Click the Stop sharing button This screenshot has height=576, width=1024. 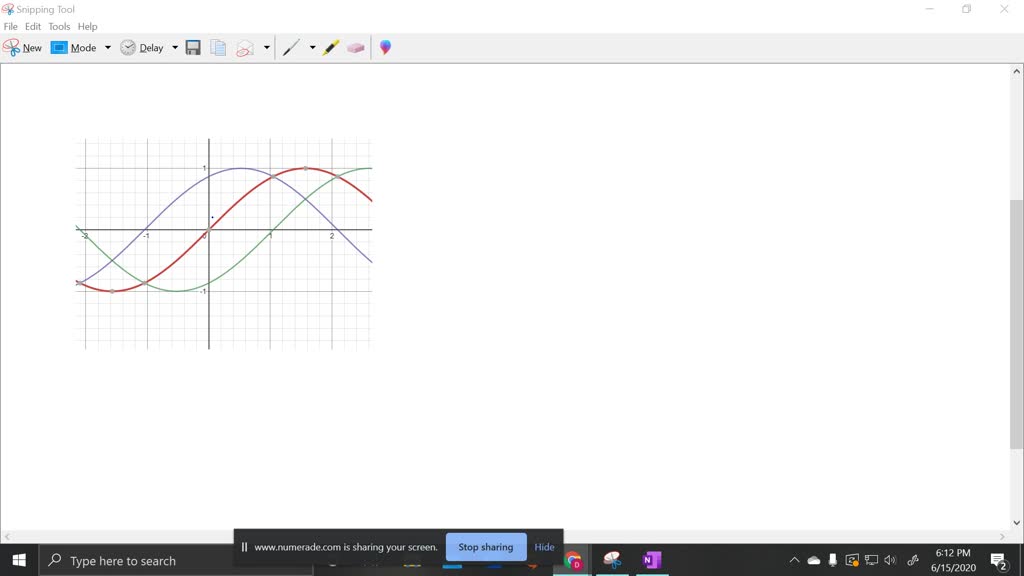click(x=486, y=547)
